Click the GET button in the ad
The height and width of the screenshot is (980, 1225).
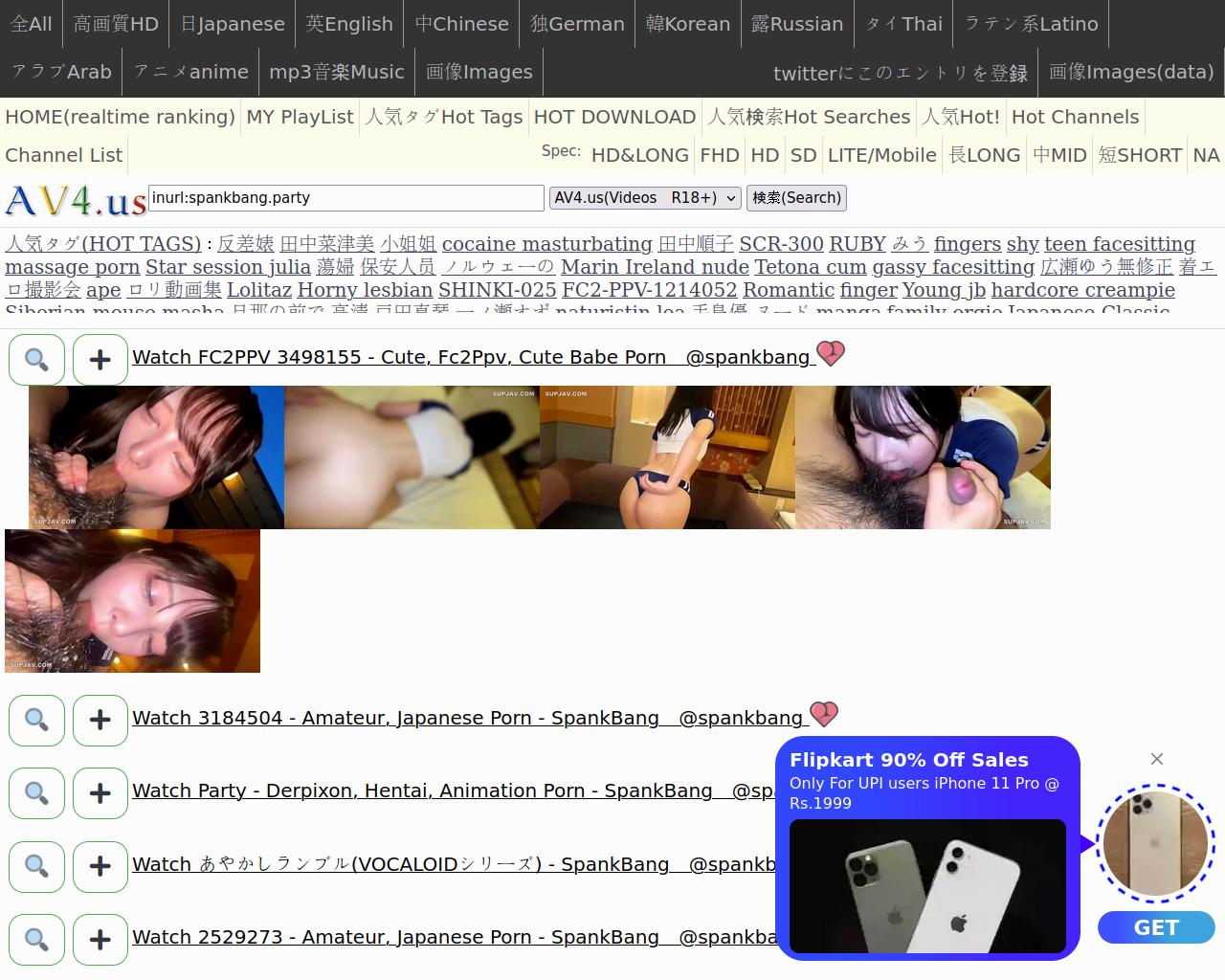coord(1156,927)
